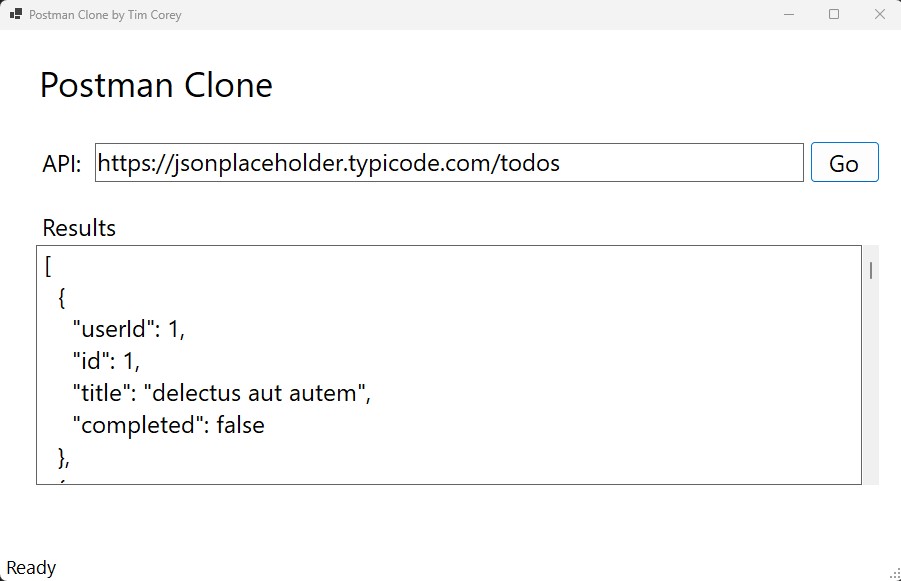Click the resize grip in the status bar corner
This screenshot has width=901, height=581.
pos(894,573)
